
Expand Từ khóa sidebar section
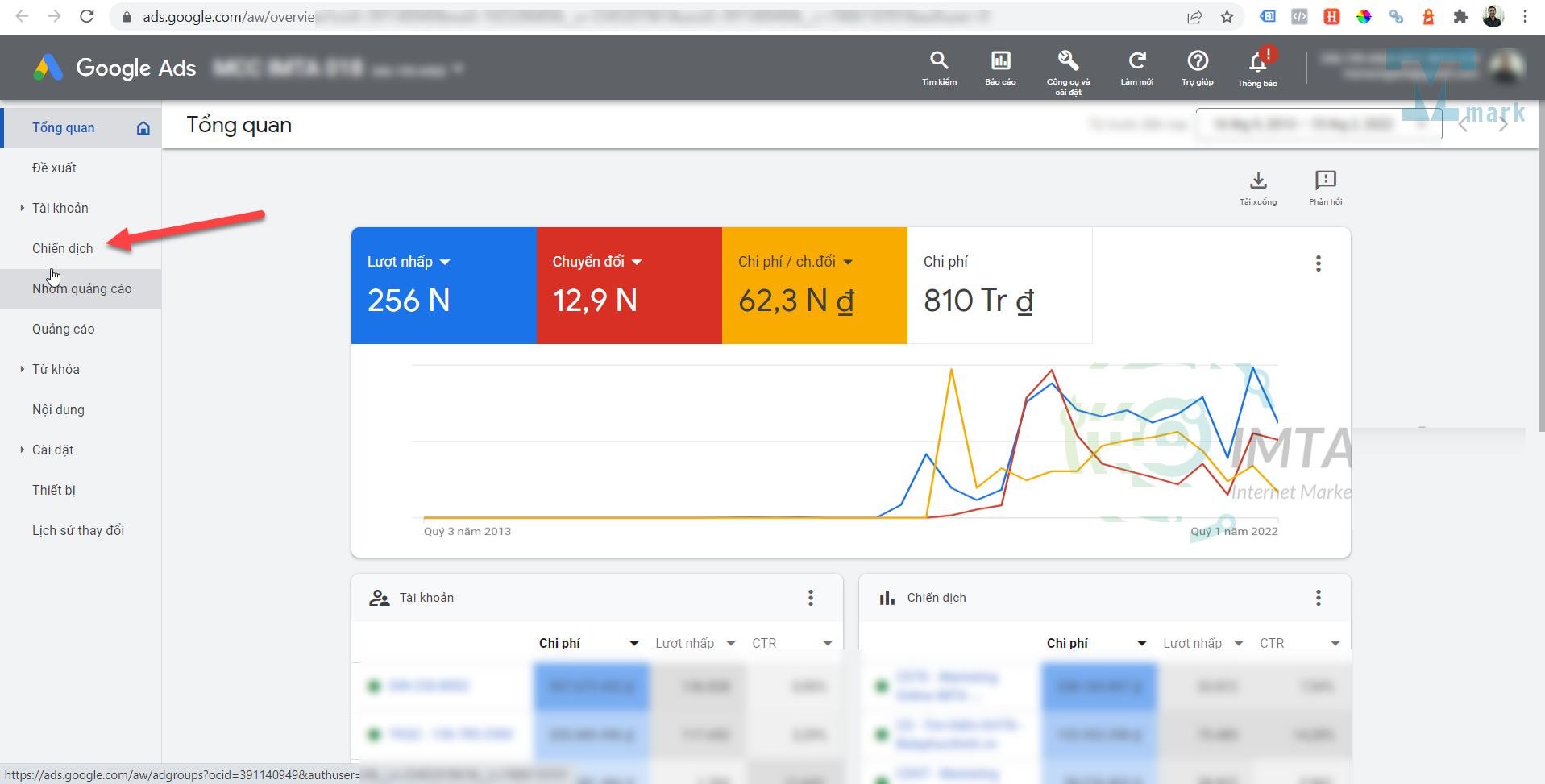pos(22,369)
